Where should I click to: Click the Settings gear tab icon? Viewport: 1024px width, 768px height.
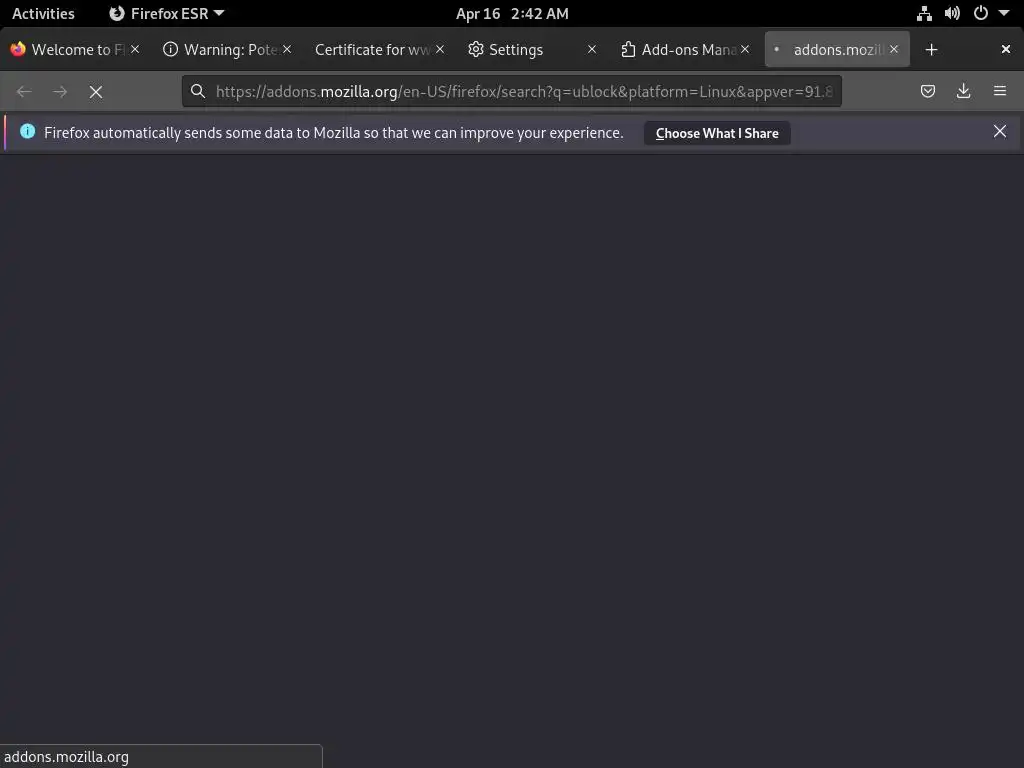point(475,49)
